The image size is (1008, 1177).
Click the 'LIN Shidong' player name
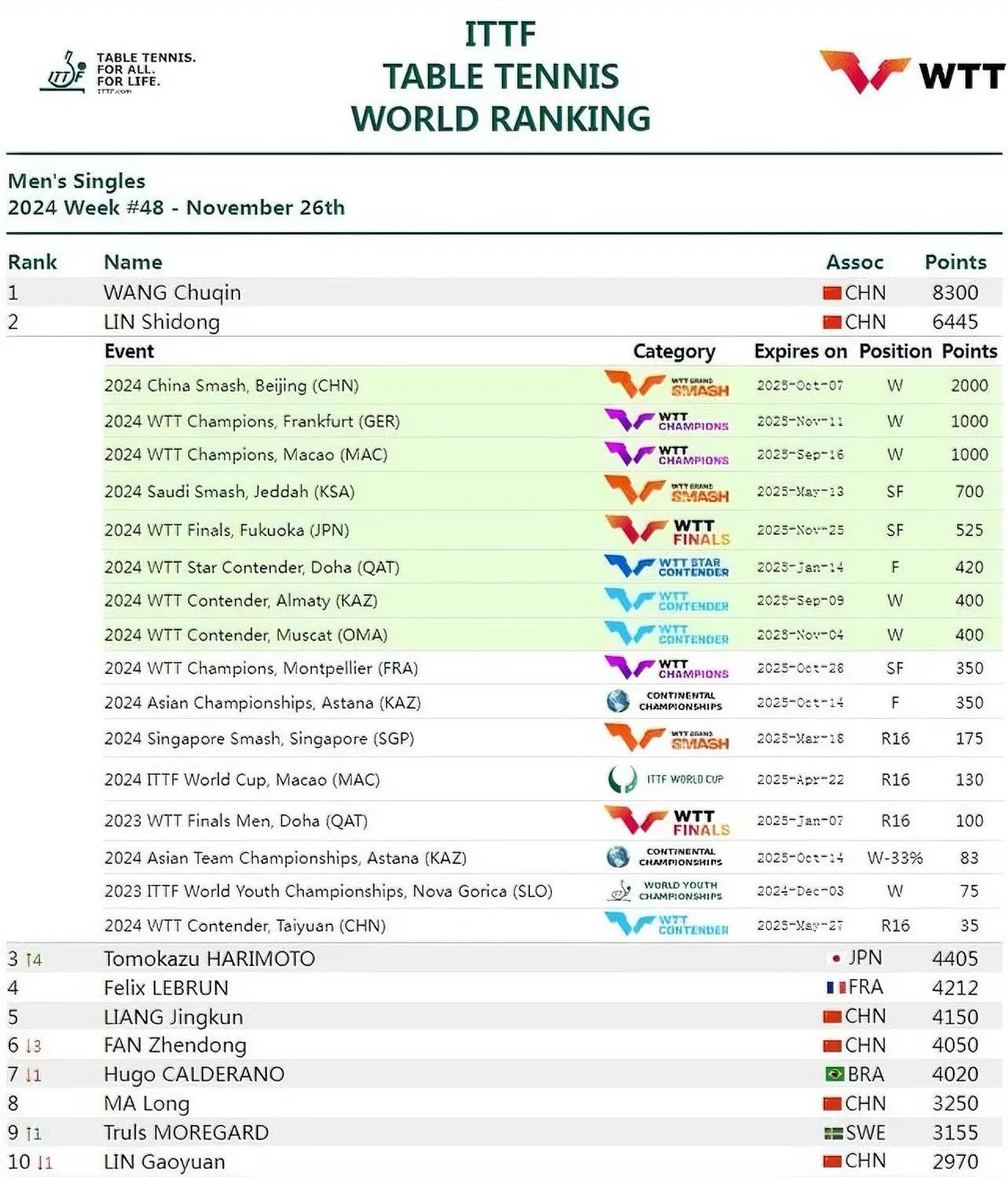coord(162,322)
